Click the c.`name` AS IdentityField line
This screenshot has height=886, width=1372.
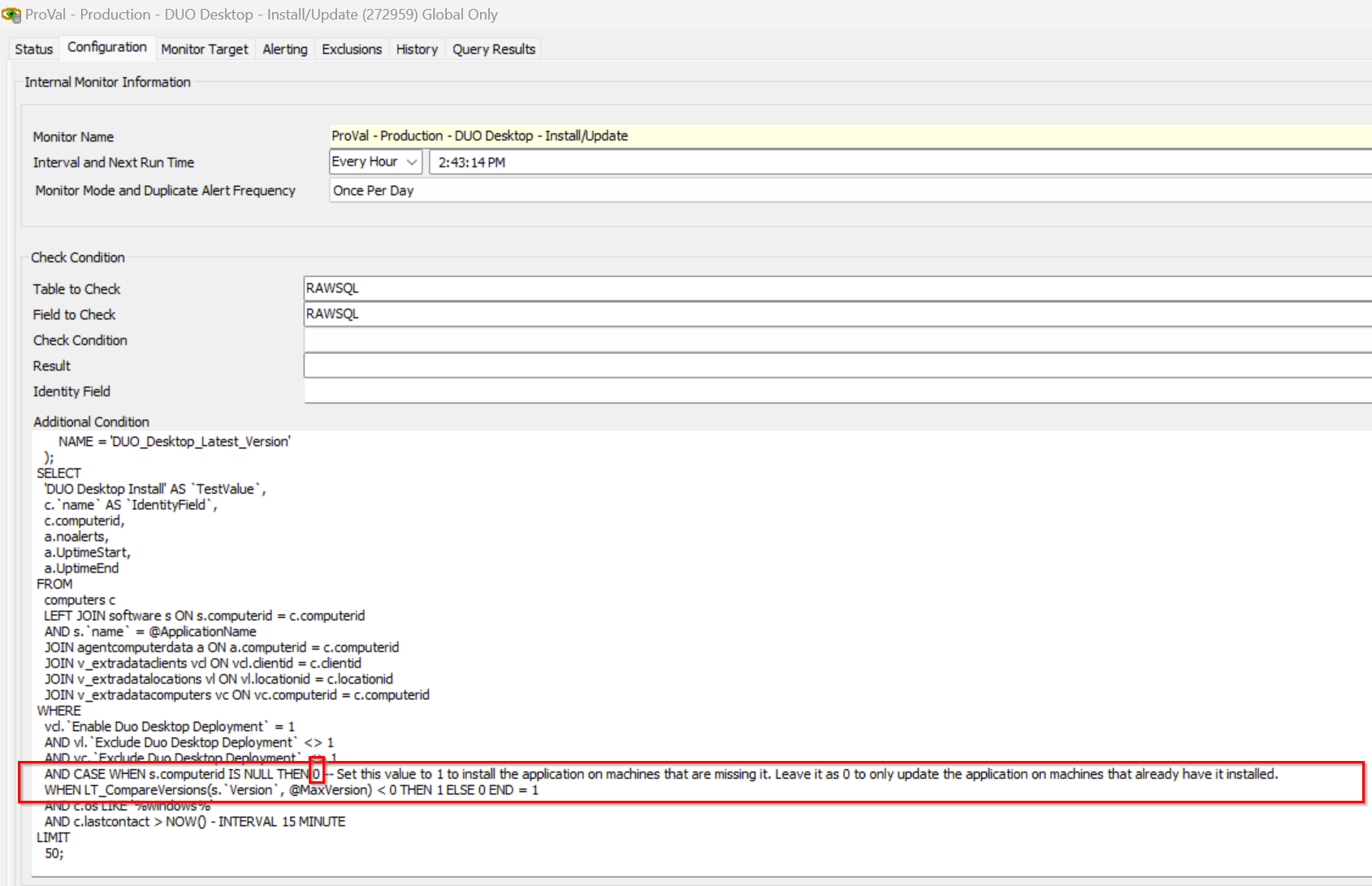(x=131, y=504)
